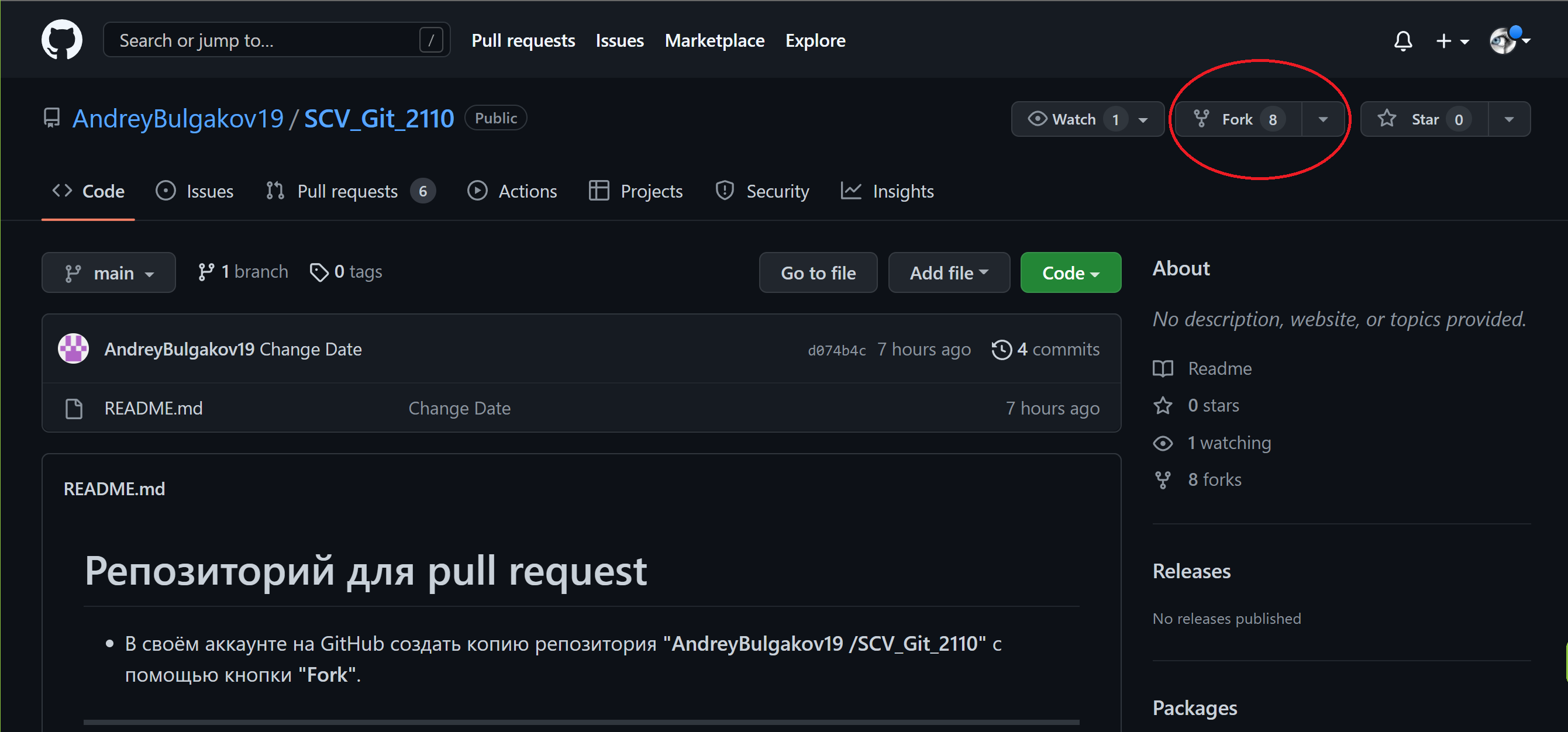Click the branch icon beside 1 branch
This screenshot has height=732, width=1568.
[206, 272]
